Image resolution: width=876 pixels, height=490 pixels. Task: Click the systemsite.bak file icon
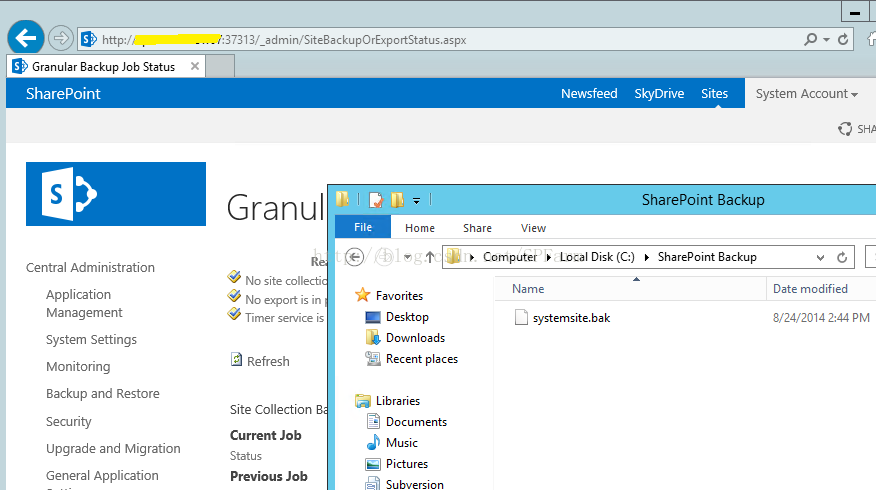tap(521, 317)
